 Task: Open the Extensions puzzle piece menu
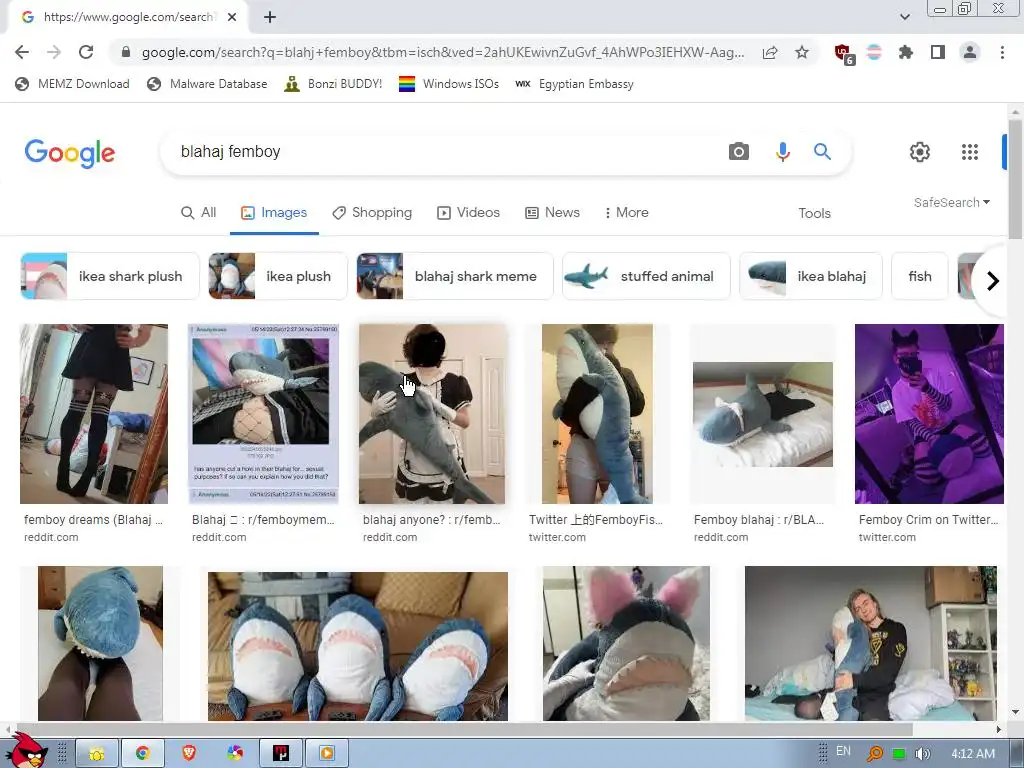tap(905, 52)
